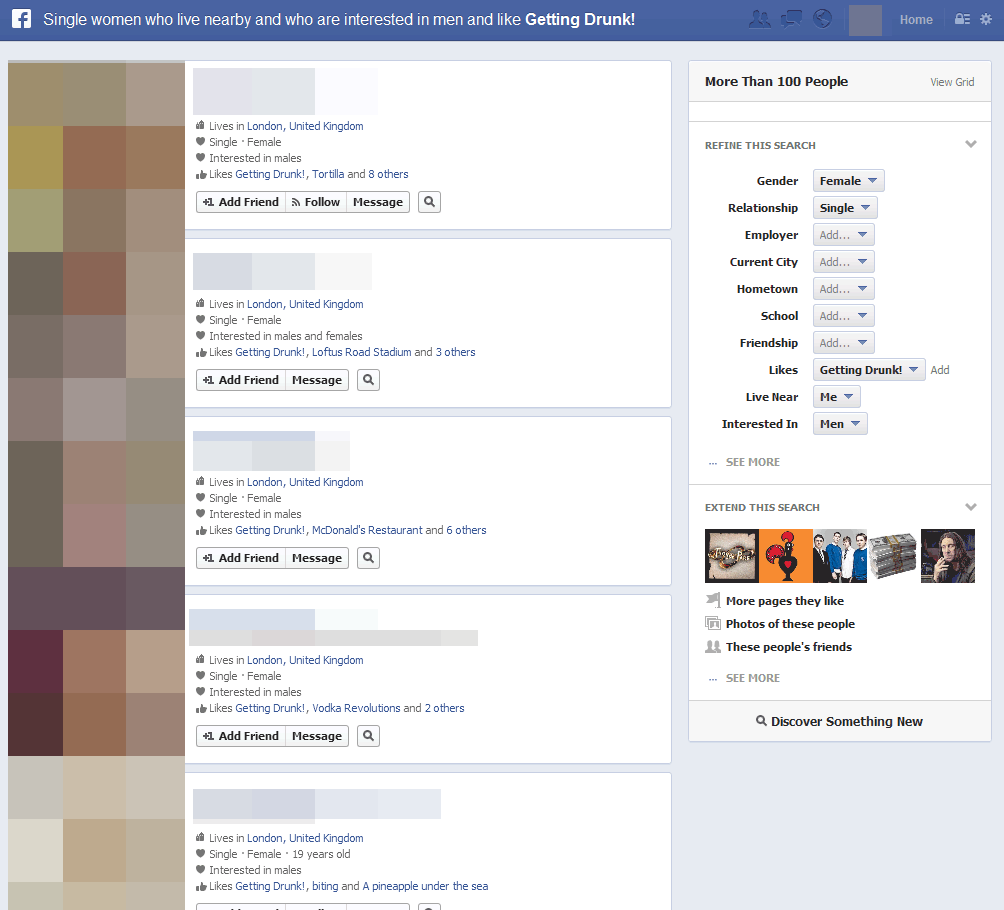Click SEE MORE under Refine This Search
The width and height of the screenshot is (1004, 910).
point(752,462)
